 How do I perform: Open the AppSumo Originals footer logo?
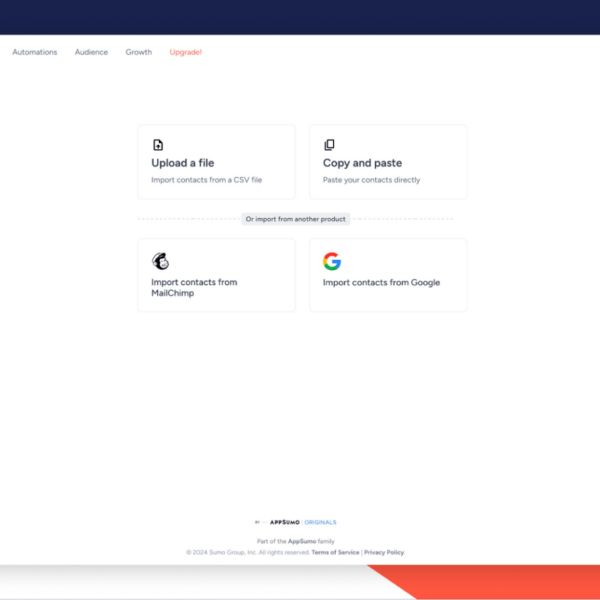tap(296, 522)
